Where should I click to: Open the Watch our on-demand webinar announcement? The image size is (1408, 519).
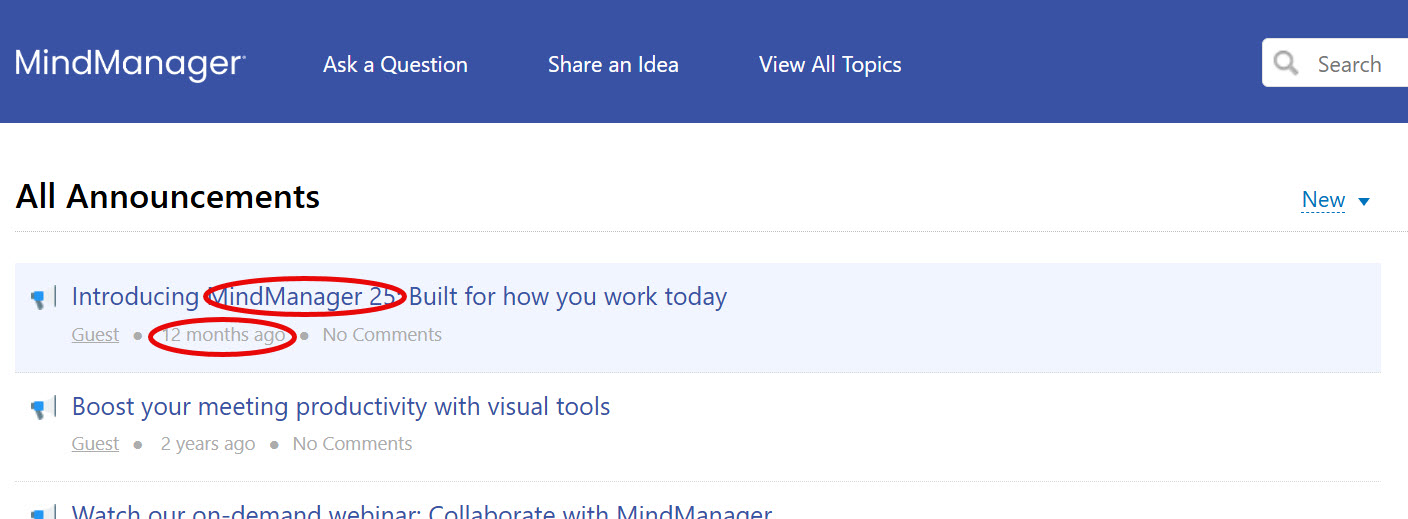pos(422,511)
